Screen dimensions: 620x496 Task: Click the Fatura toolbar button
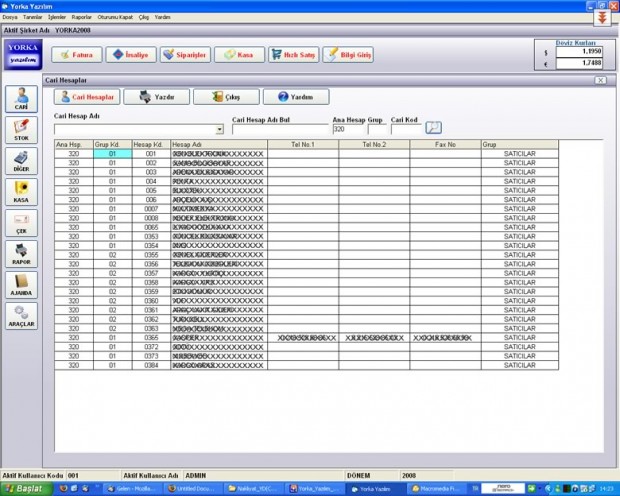[x=77, y=55]
